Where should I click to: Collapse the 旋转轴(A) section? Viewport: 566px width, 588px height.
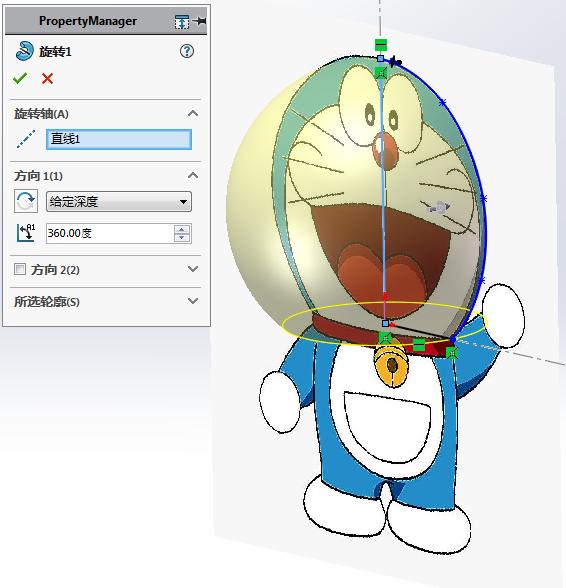[193, 114]
